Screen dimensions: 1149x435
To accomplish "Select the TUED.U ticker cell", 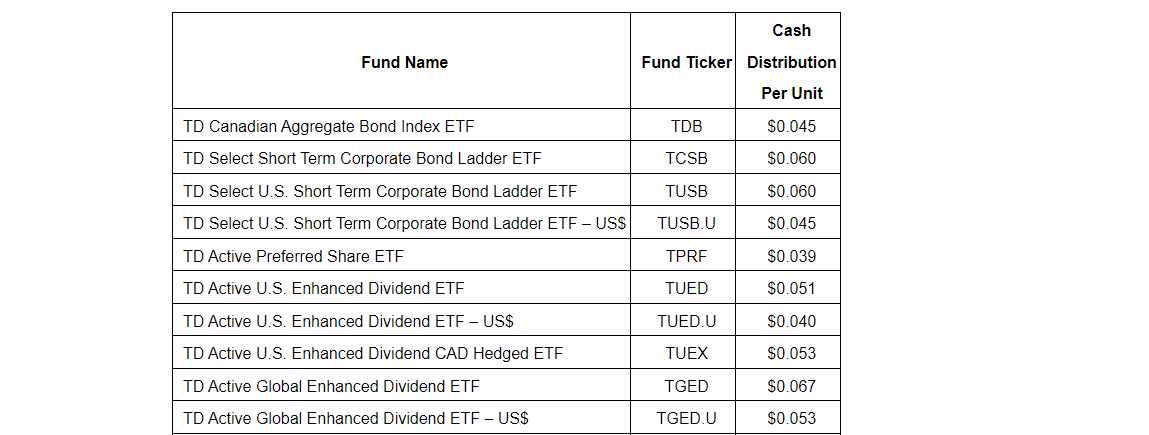I will [x=686, y=321].
